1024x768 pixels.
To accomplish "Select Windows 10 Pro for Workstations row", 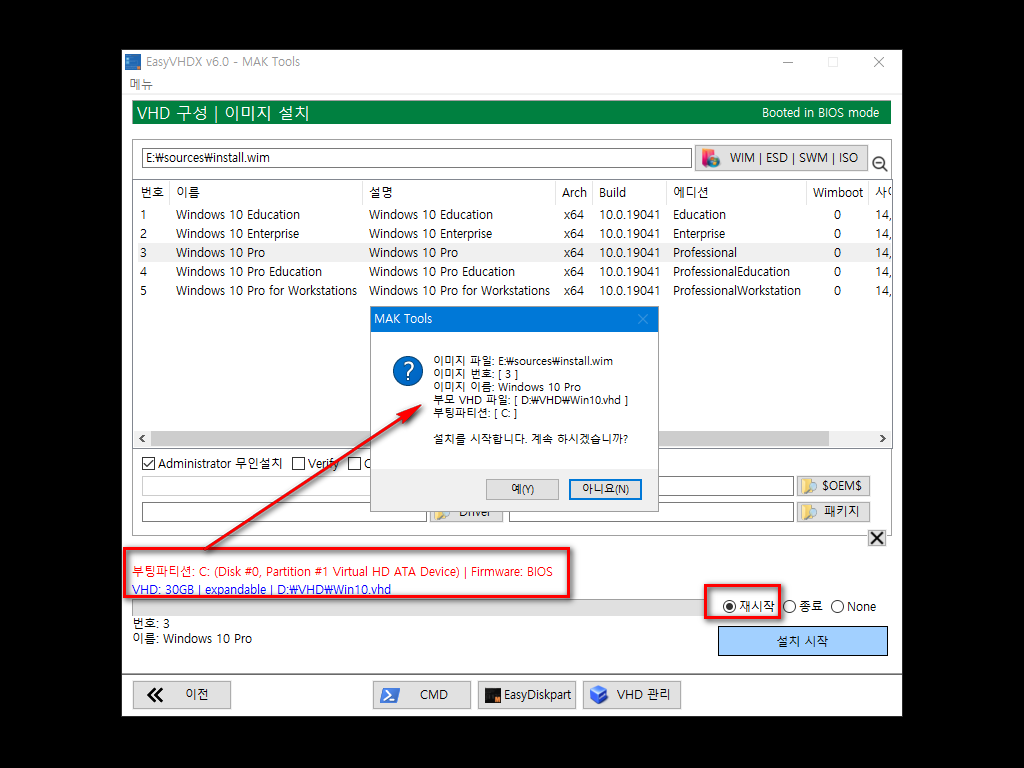I will [x=513, y=291].
